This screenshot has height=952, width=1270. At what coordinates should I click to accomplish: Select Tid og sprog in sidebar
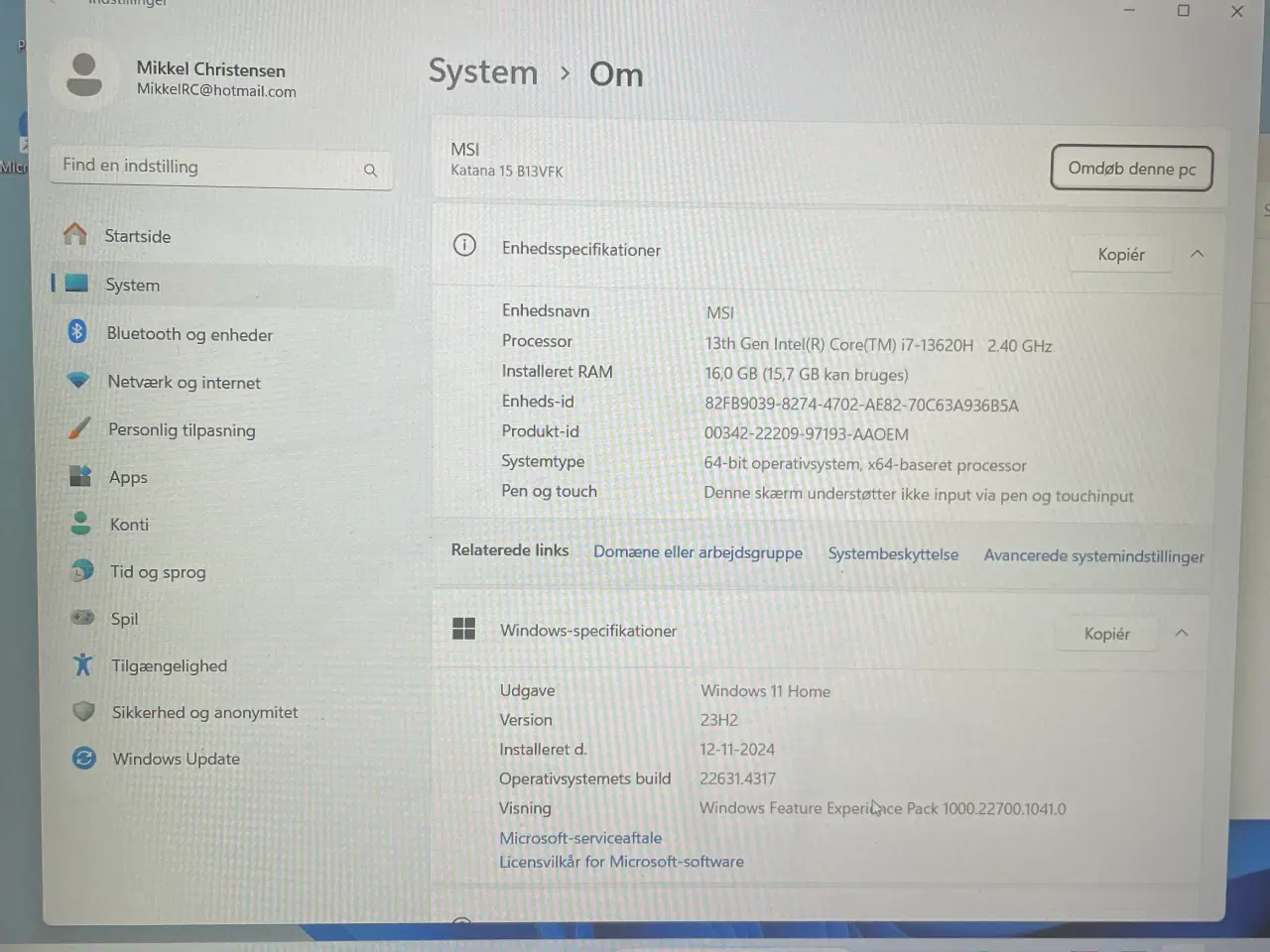[x=158, y=571]
